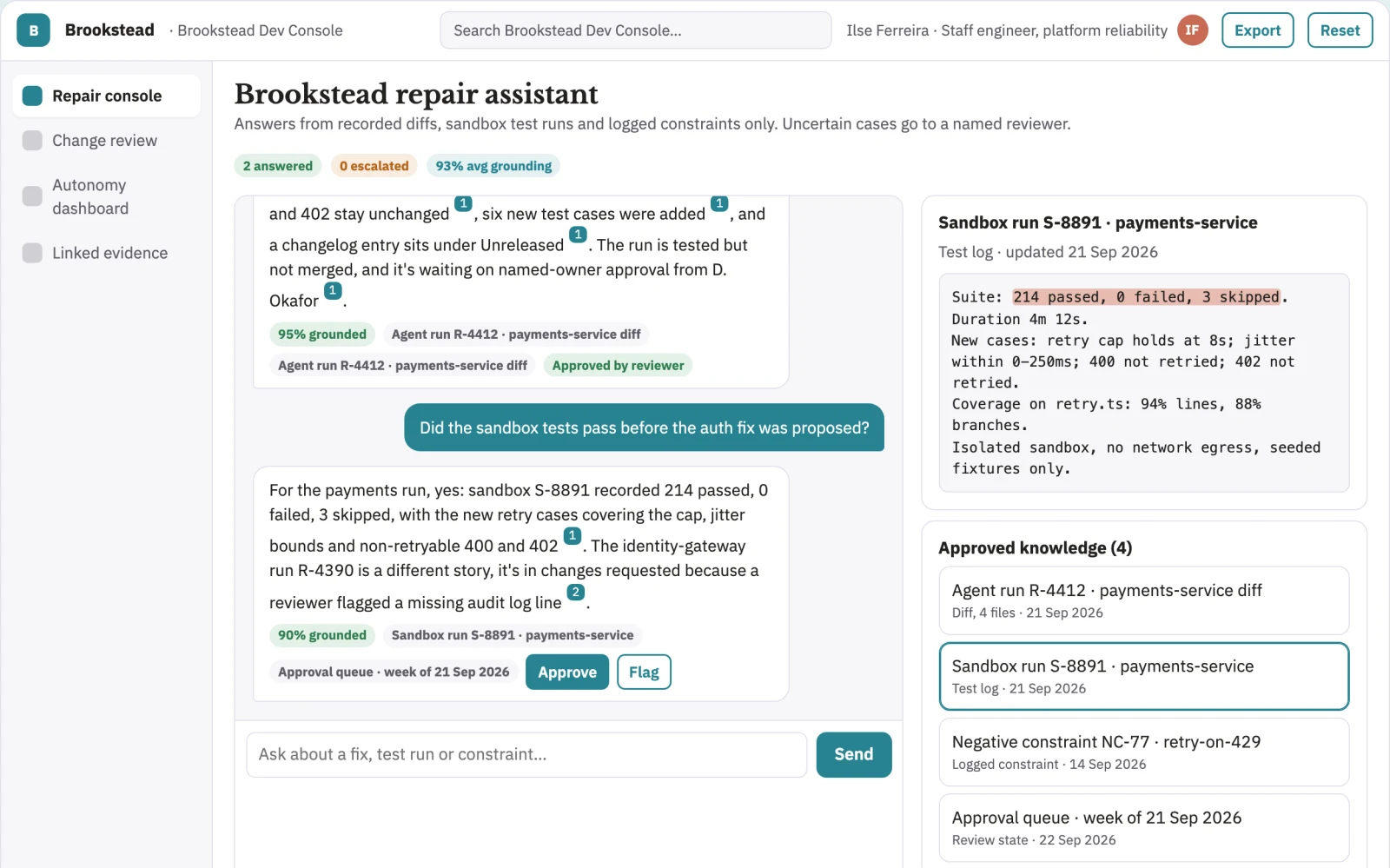This screenshot has height=868, width=1390.
Task: Open citation 1 after 'non-retryable 400 and 402'
Action: point(572,536)
